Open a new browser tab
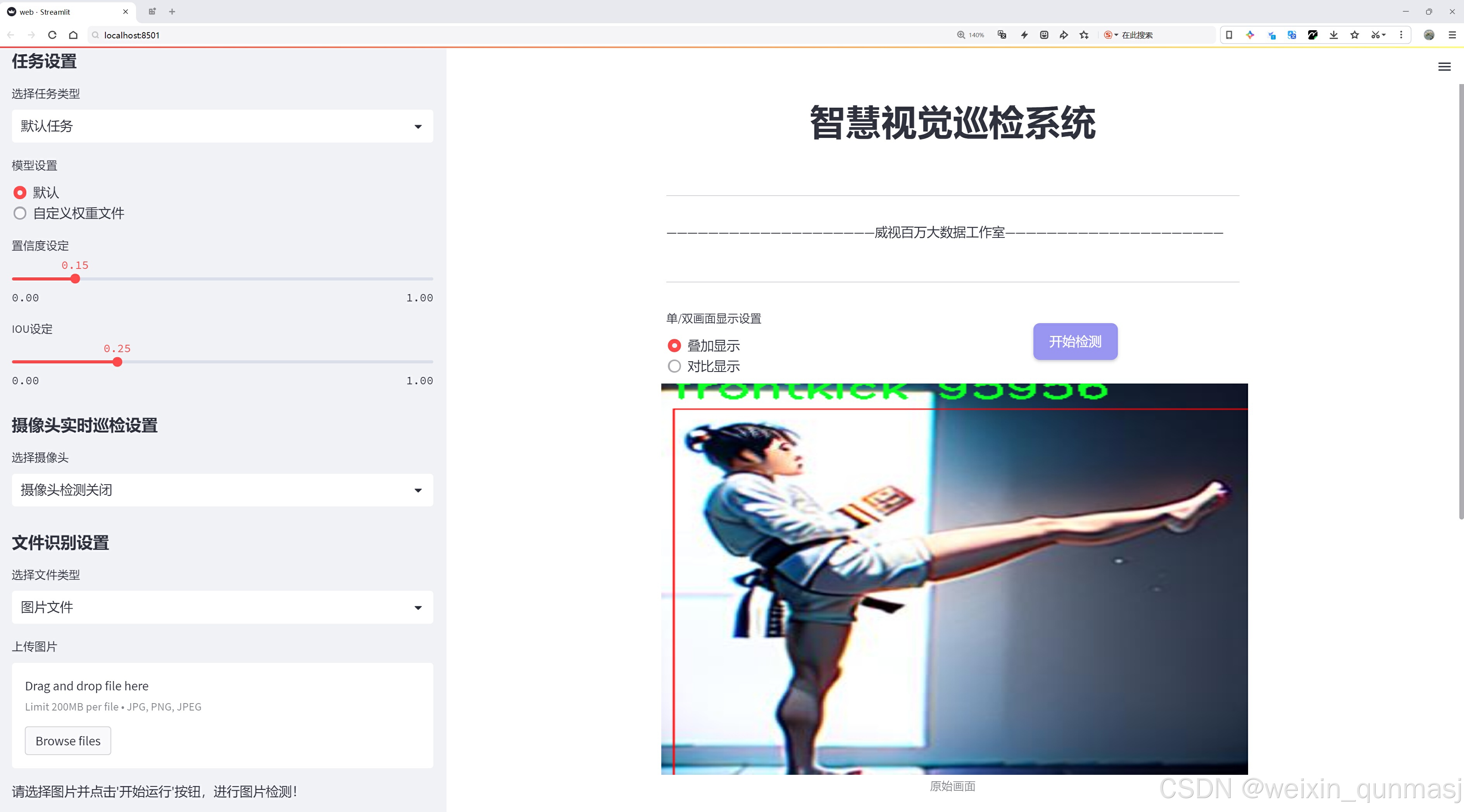The height and width of the screenshot is (812, 1464). [172, 11]
